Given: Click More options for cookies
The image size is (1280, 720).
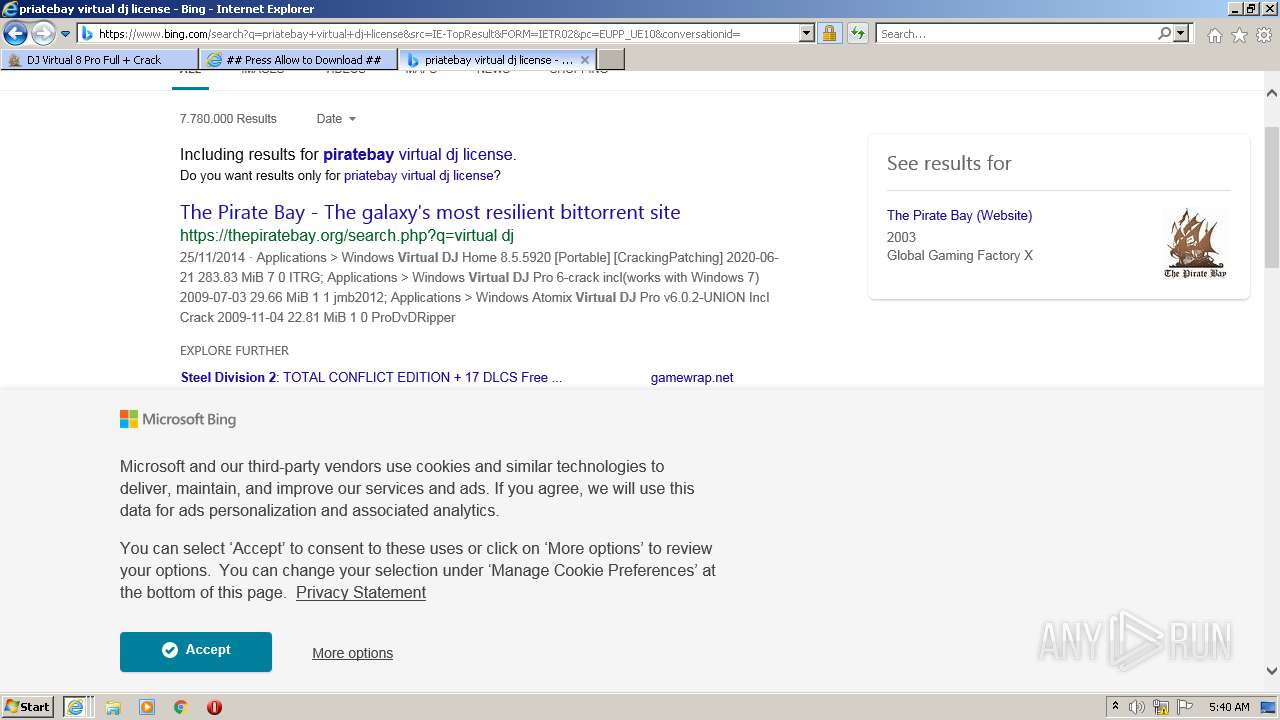Looking at the screenshot, I should point(352,653).
